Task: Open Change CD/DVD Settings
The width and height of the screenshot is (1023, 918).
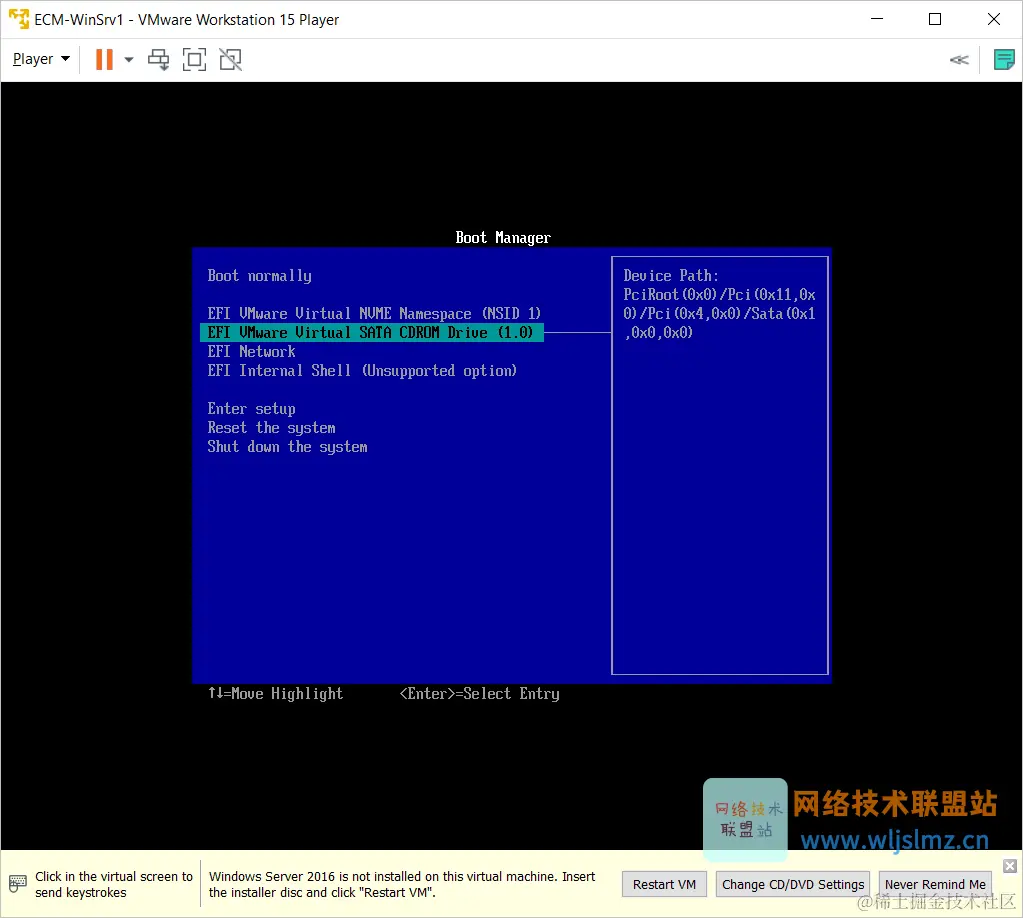Action: [x=793, y=884]
